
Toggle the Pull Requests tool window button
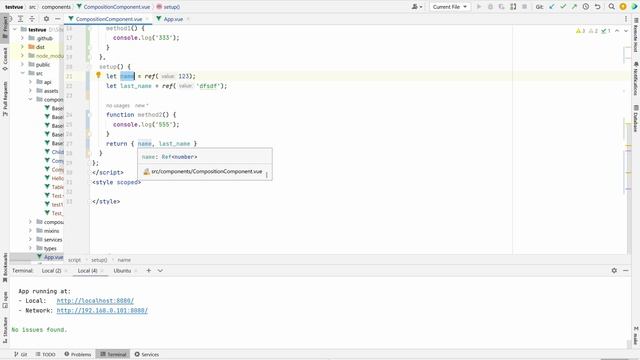[5, 99]
